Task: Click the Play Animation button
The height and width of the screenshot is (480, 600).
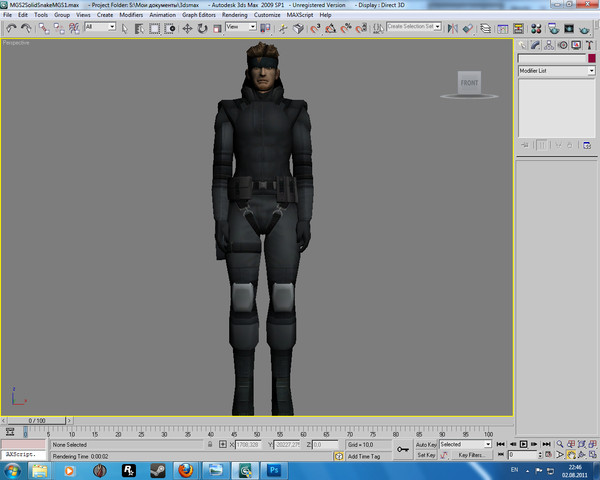Action: (523, 444)
